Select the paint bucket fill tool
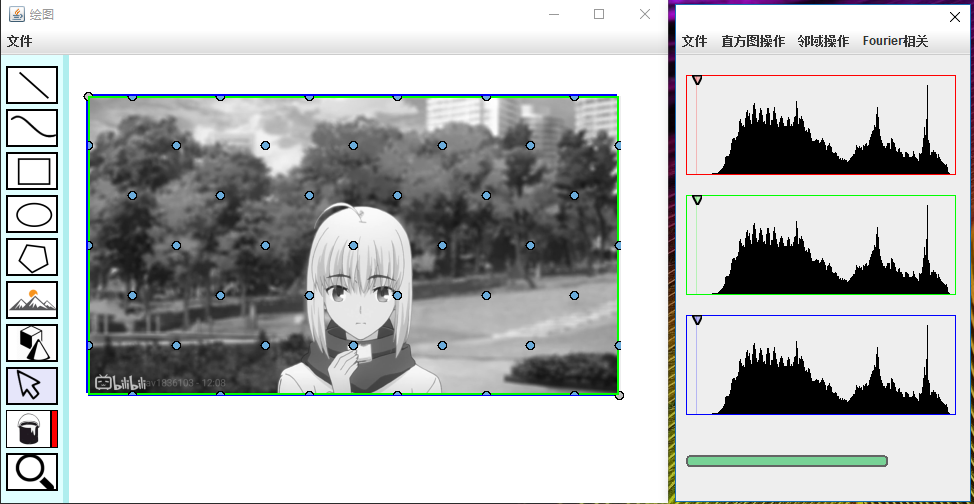Image resolution: width=974 pixels, height=504 pixels. 28,429
